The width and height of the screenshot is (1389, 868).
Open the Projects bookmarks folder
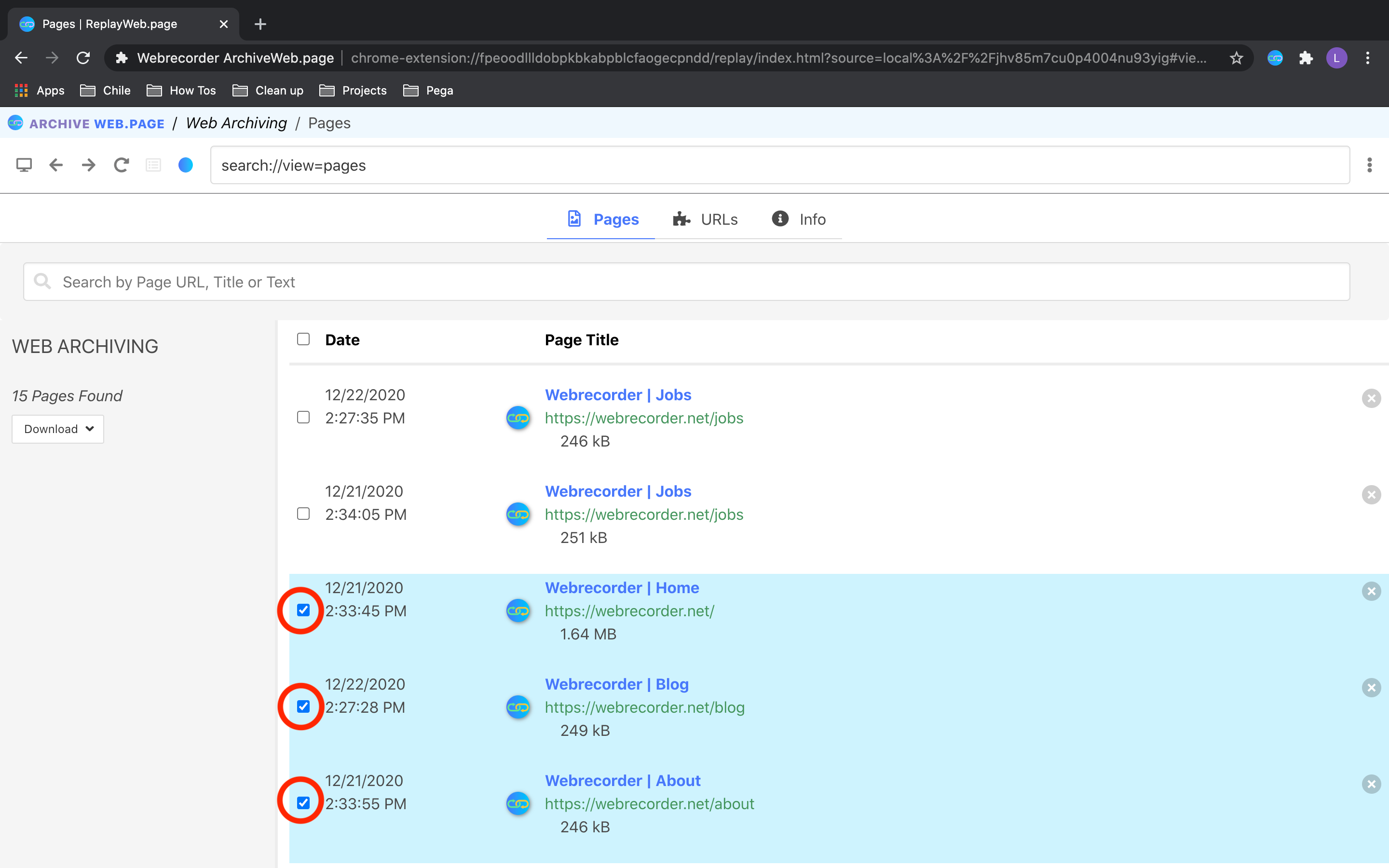click(x=353, y=91)
